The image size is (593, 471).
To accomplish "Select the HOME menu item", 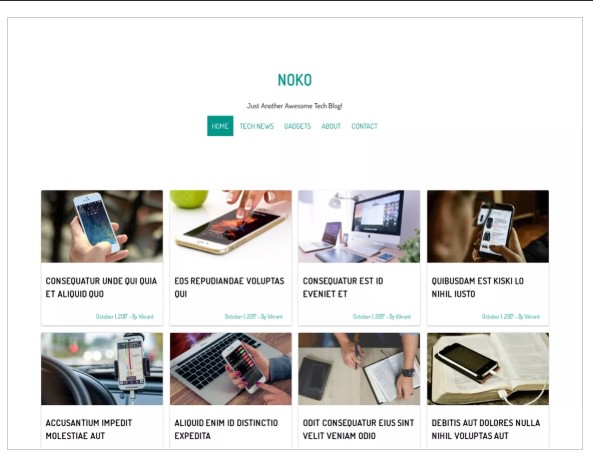I will (220, 126).
